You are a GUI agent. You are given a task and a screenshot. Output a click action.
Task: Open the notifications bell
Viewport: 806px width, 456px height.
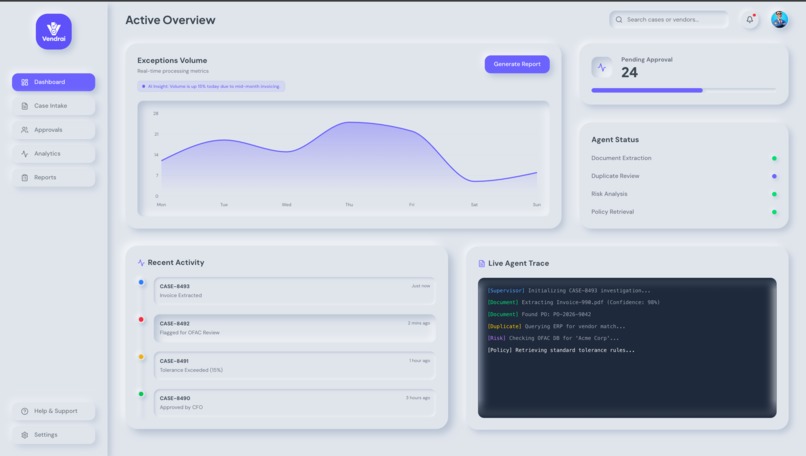(750, 20)
